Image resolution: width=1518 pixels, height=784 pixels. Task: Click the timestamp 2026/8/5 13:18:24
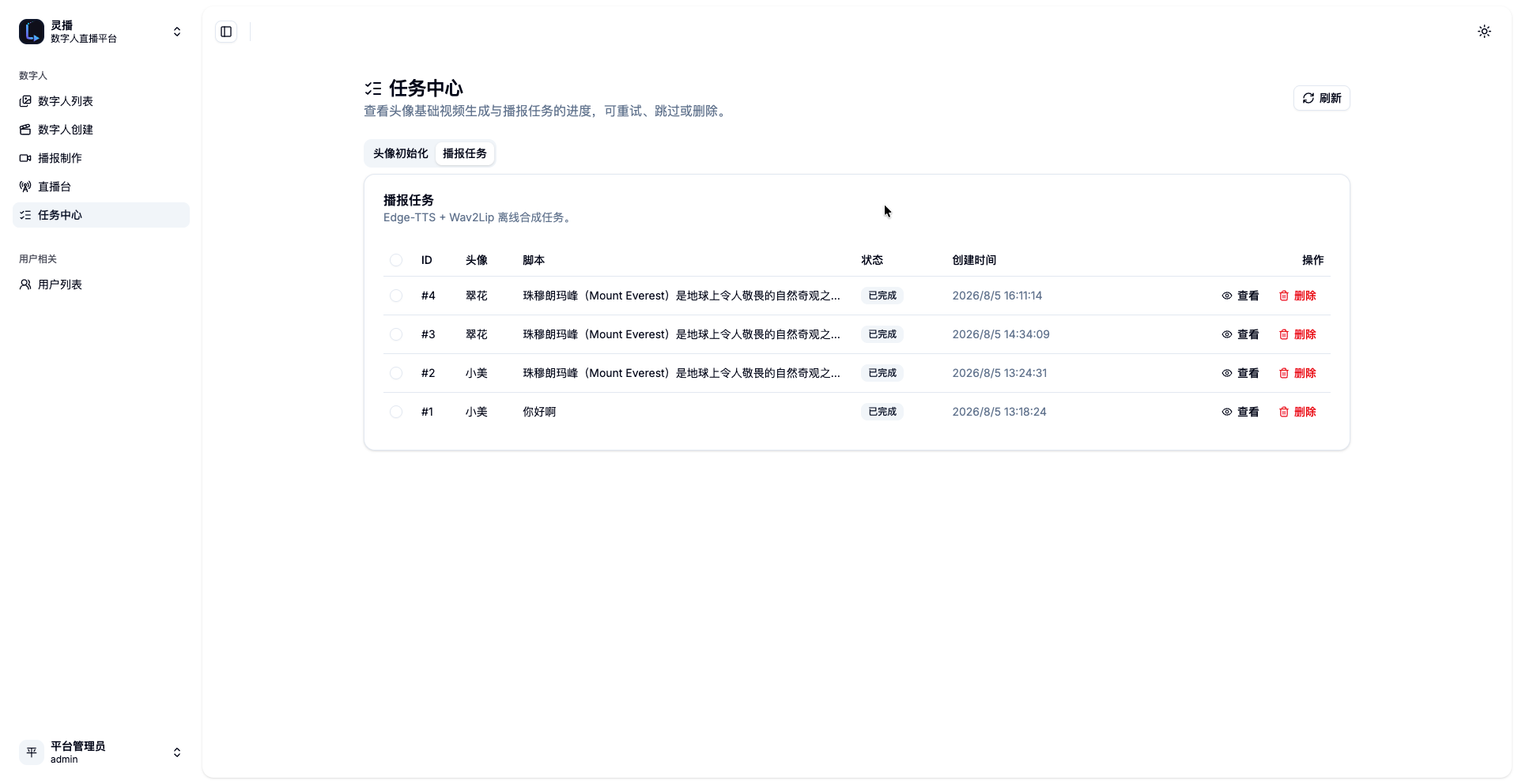tap(999, 412)
